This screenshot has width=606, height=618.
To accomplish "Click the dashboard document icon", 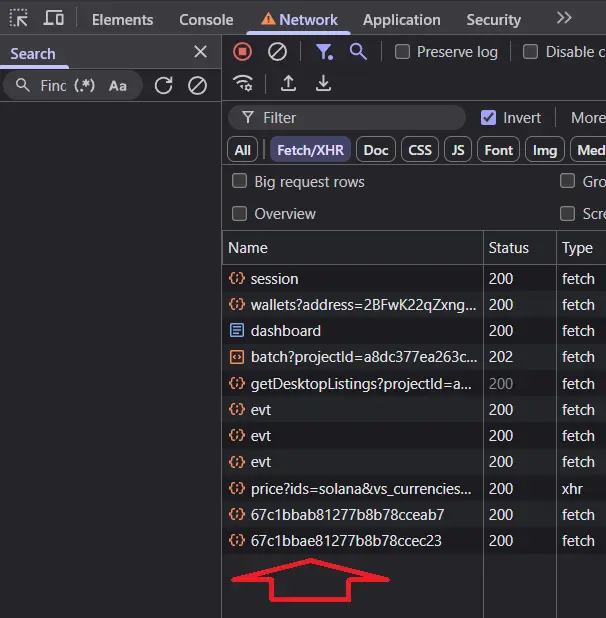I will 237,330.
